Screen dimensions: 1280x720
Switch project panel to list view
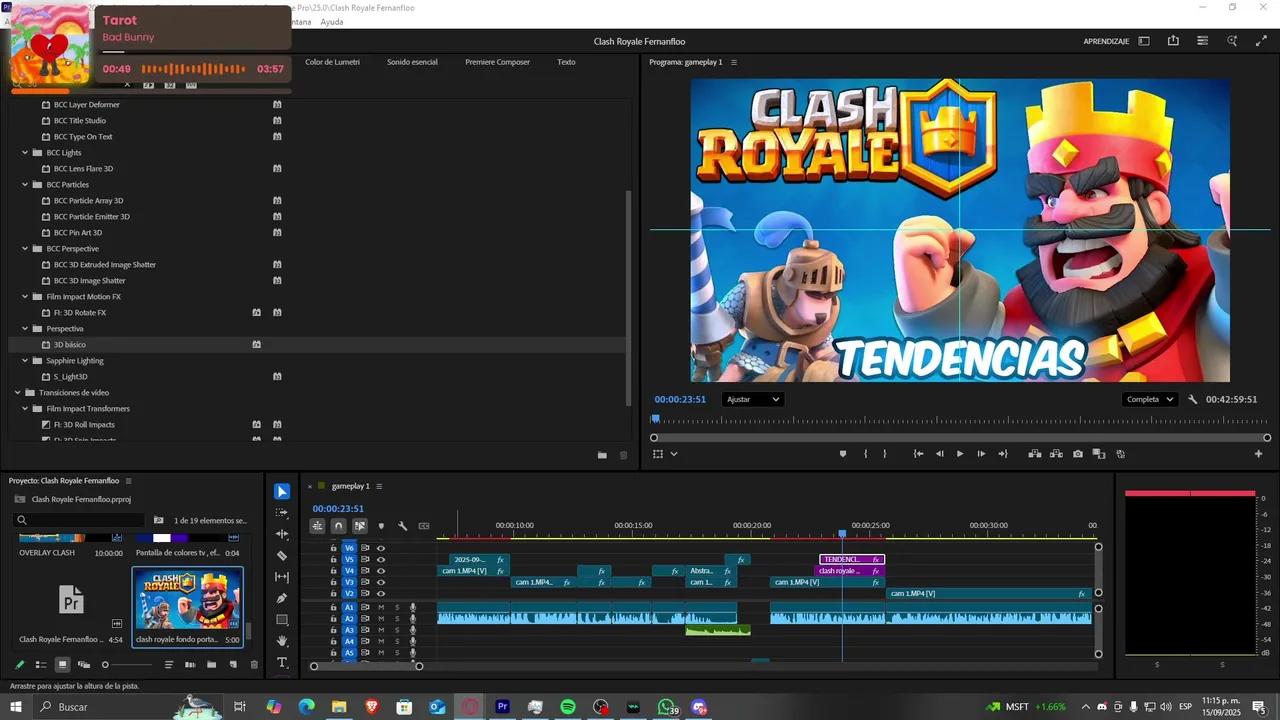tap(41, 664)
